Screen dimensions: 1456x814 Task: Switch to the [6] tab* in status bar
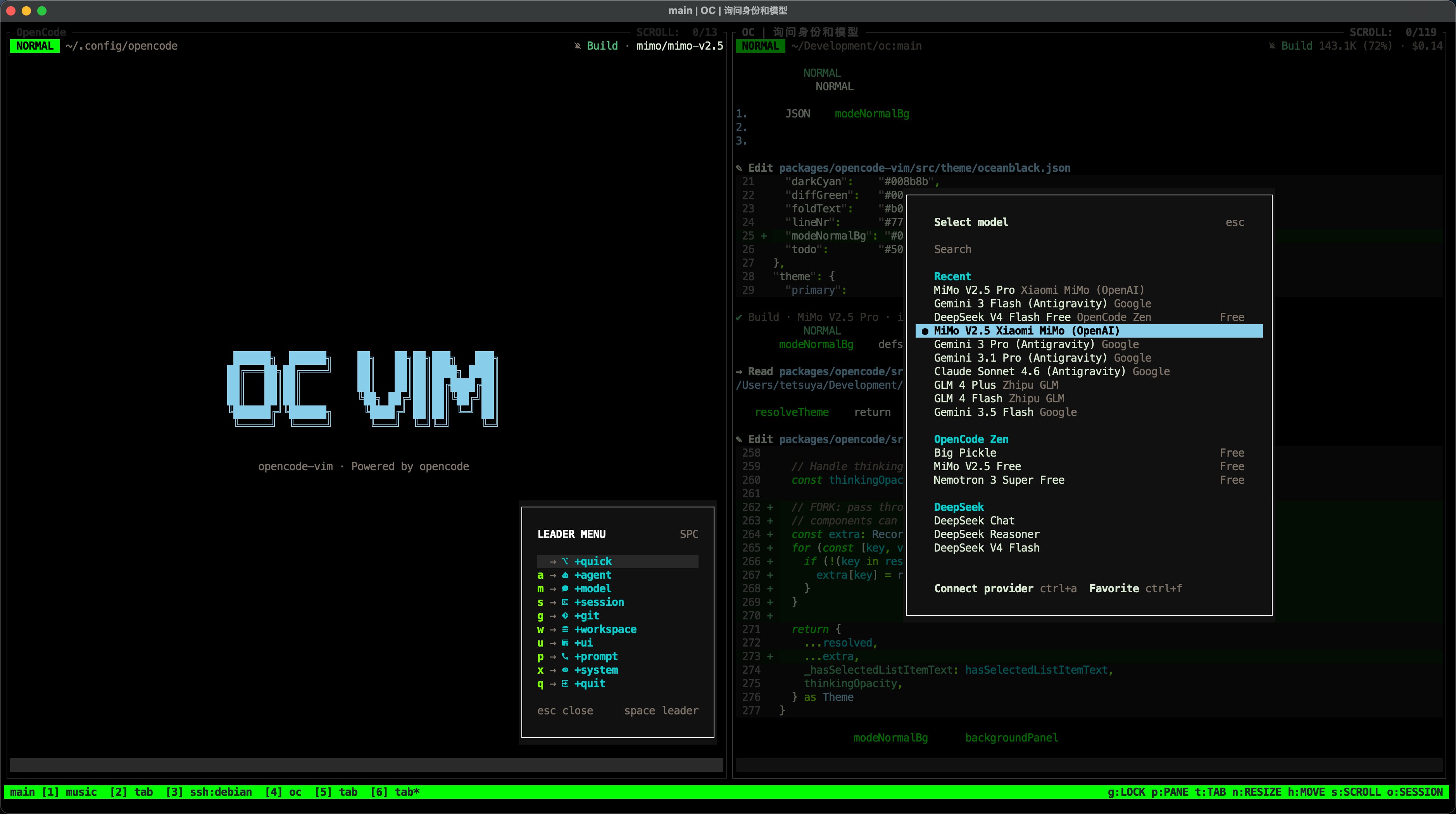tap(395, 792)
